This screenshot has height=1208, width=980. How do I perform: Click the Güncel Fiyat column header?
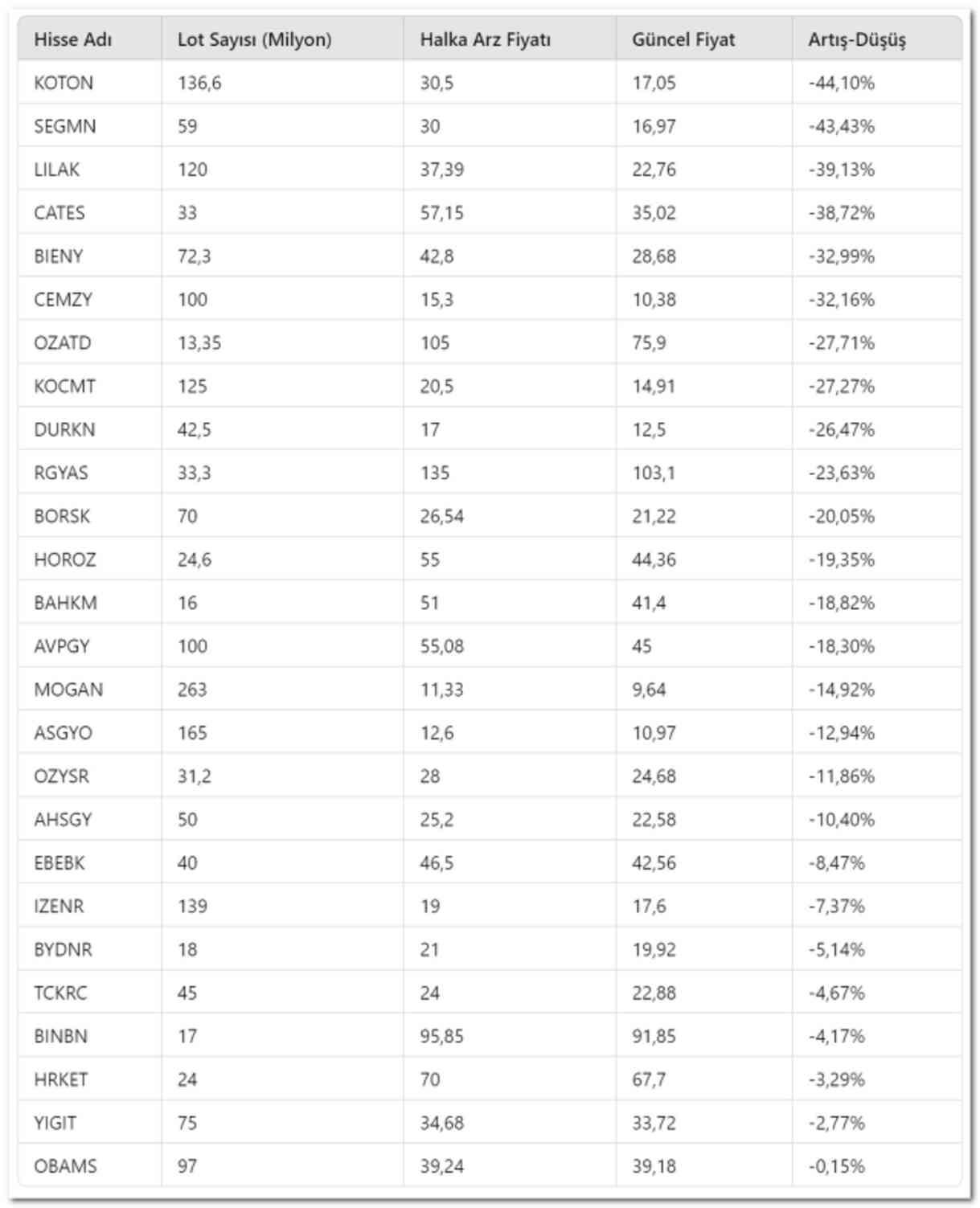coord(683,39)
